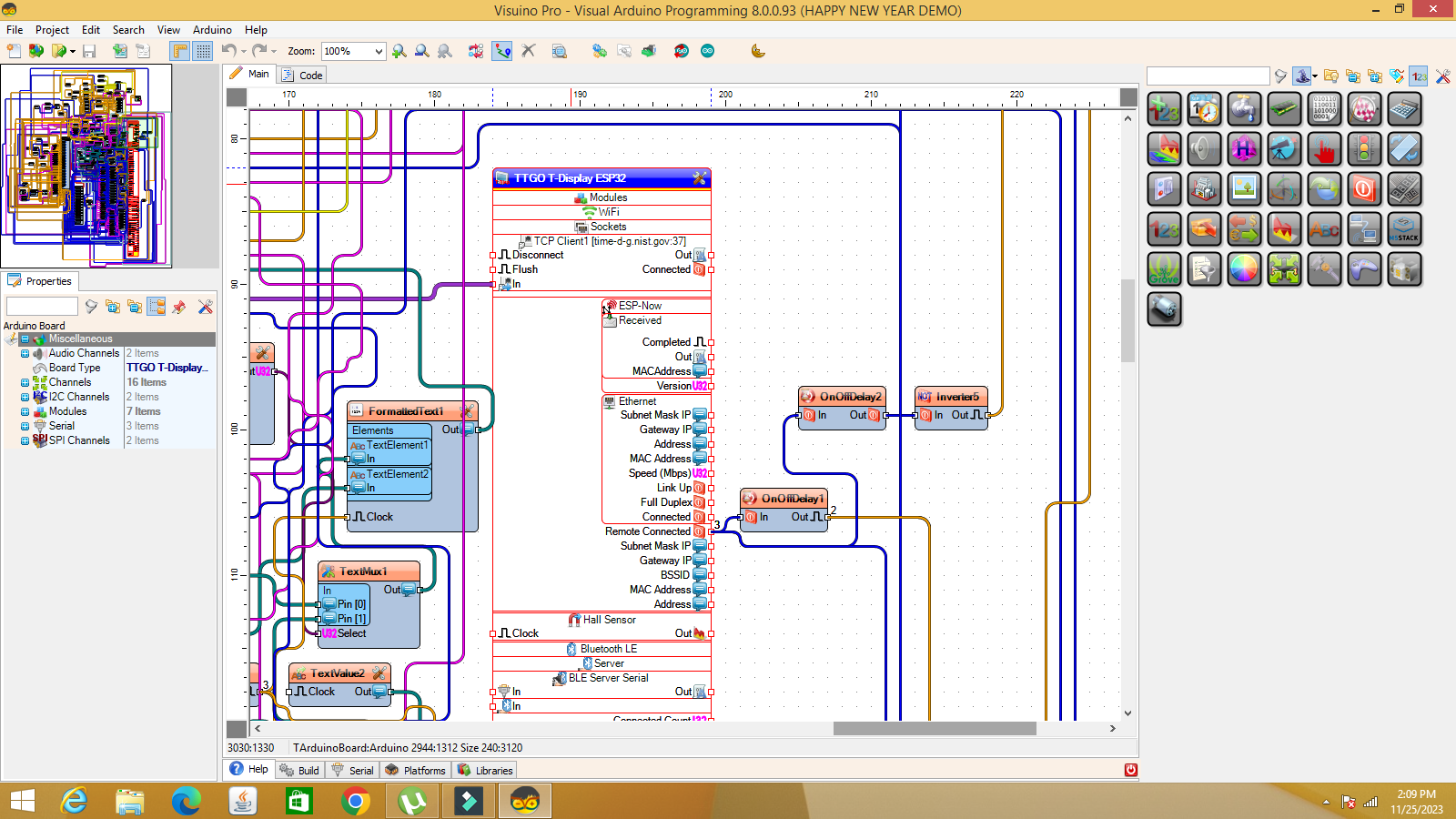This screenshot has width=1456, height=819.
Task: Select the calculator category icon
Action: click(x=1404, y=109)
